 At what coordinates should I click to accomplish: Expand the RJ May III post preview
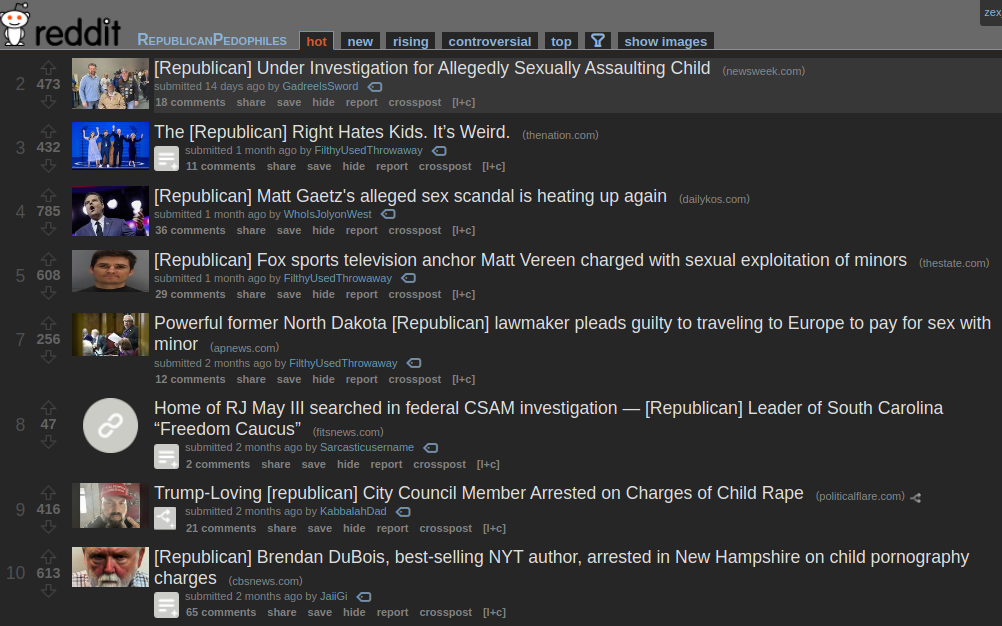click(166, 456)
